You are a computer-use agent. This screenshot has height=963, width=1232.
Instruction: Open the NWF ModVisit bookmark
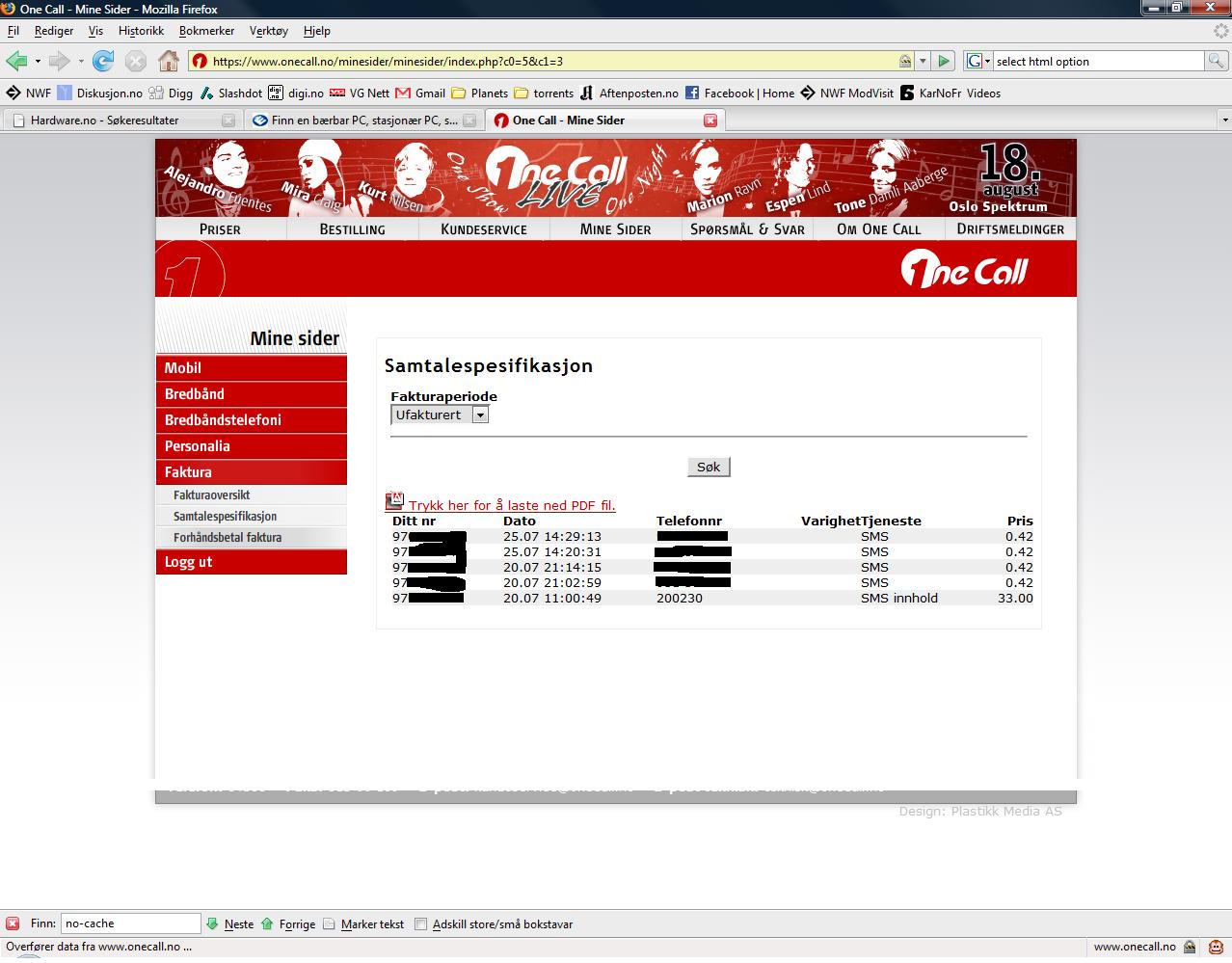(x=847, y=94)
